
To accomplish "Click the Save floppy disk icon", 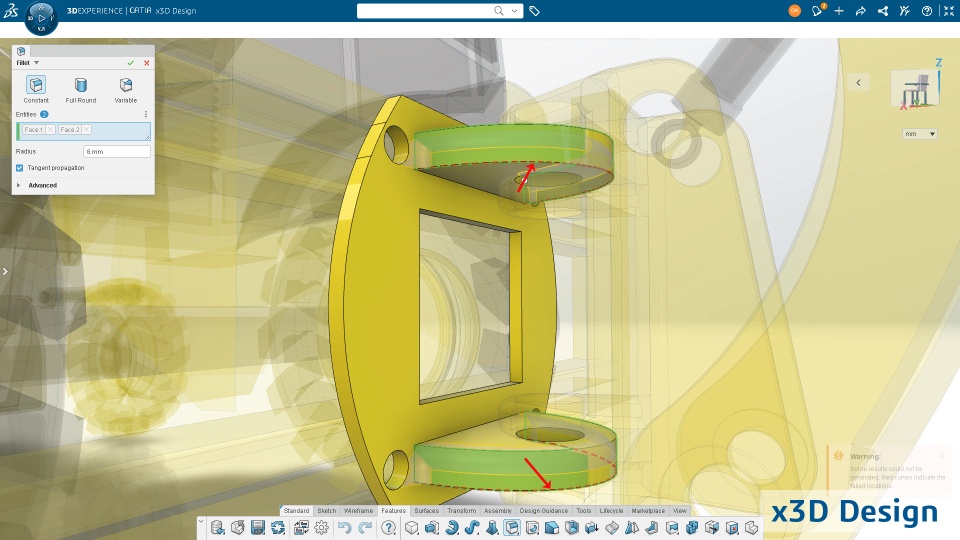I will [x=258, y=528].
